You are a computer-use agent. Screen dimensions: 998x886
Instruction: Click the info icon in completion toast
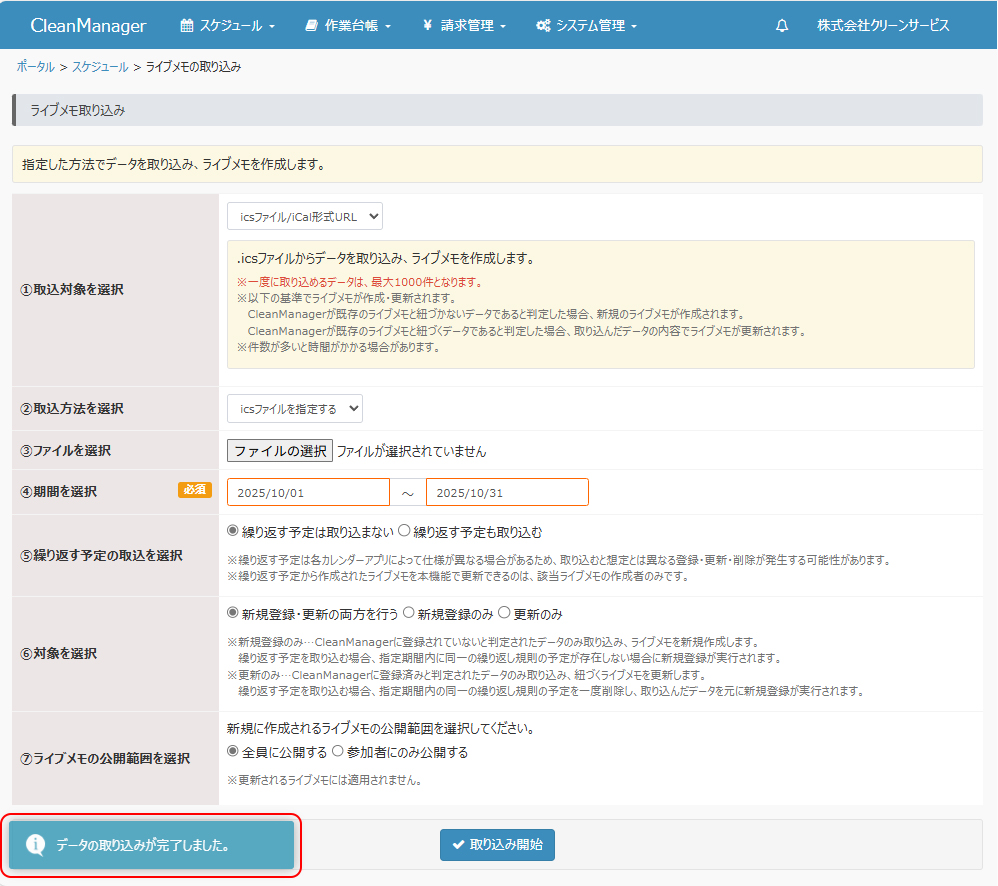point(35,845)
